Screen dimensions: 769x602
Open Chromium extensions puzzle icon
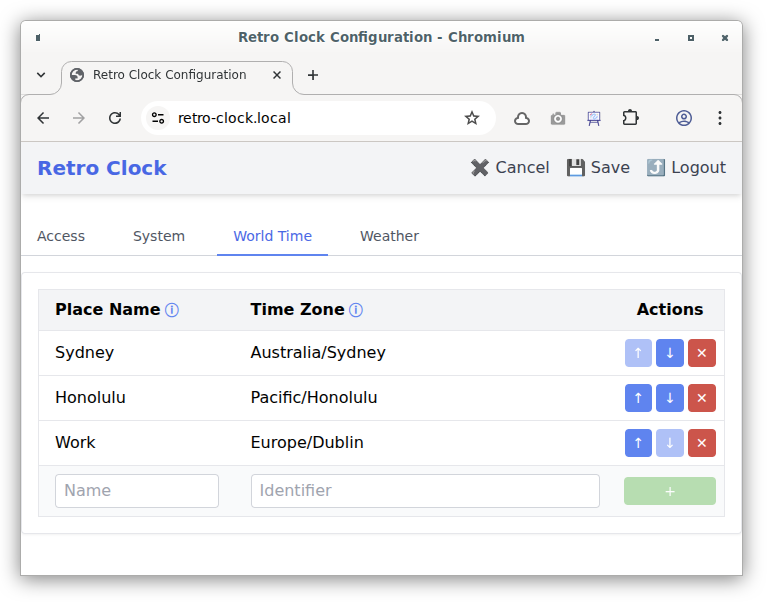pos(630,118)
